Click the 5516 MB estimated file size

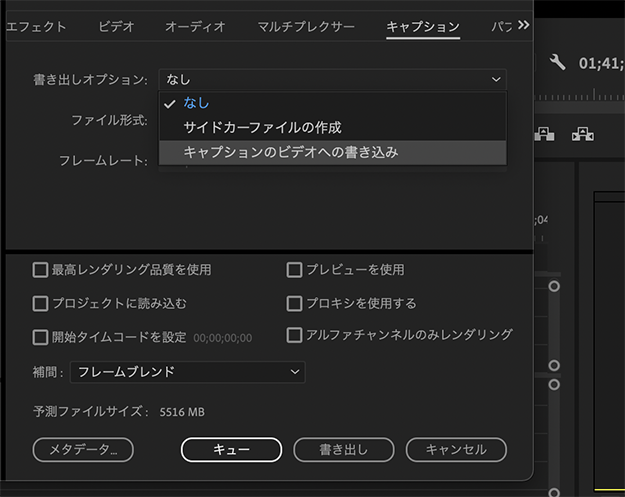(182, 412)
